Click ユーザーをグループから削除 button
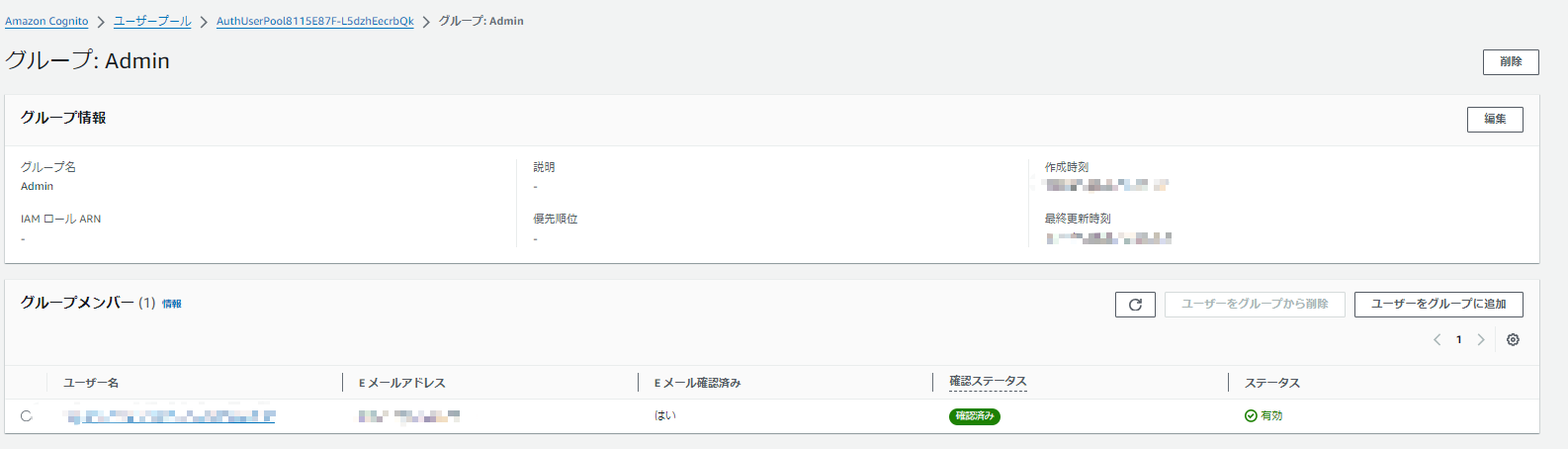This screenshot has height=449, width=1568. pyautogui.click(x=1255, y=304)
